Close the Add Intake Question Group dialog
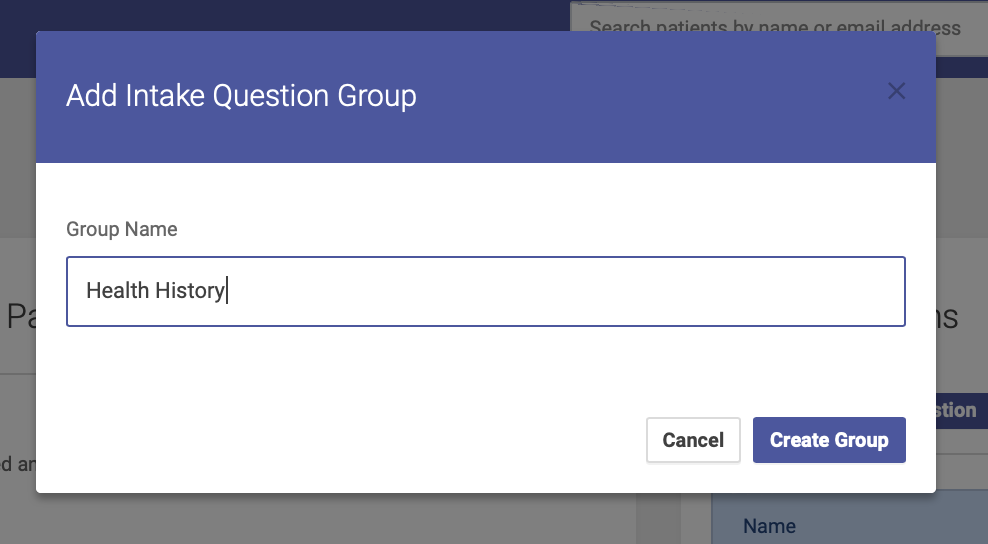988x544 pixels. click(x=896, y=91)
